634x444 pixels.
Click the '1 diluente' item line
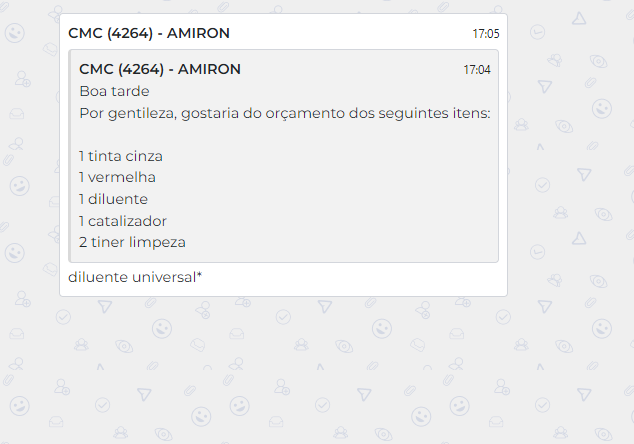click(x=113, y=199)
